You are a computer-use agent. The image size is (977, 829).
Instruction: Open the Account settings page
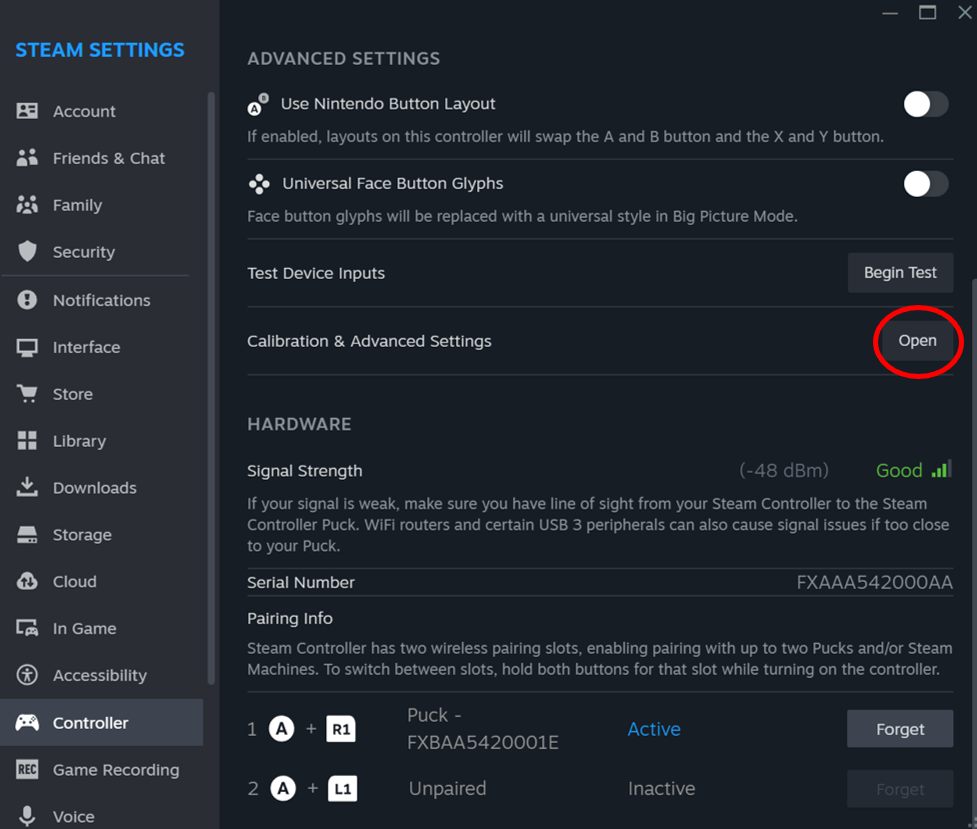pyautogui.click(x=102, y=111)
